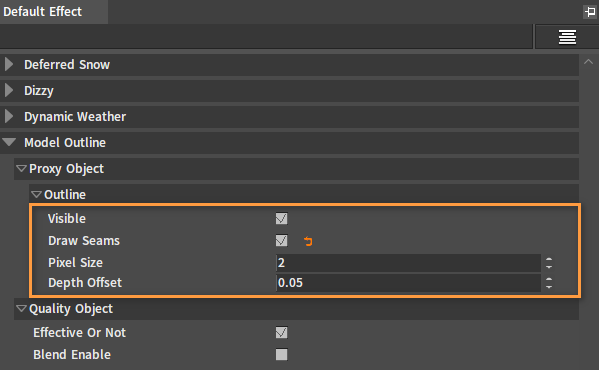Click the Depth Offset value field

408,283
